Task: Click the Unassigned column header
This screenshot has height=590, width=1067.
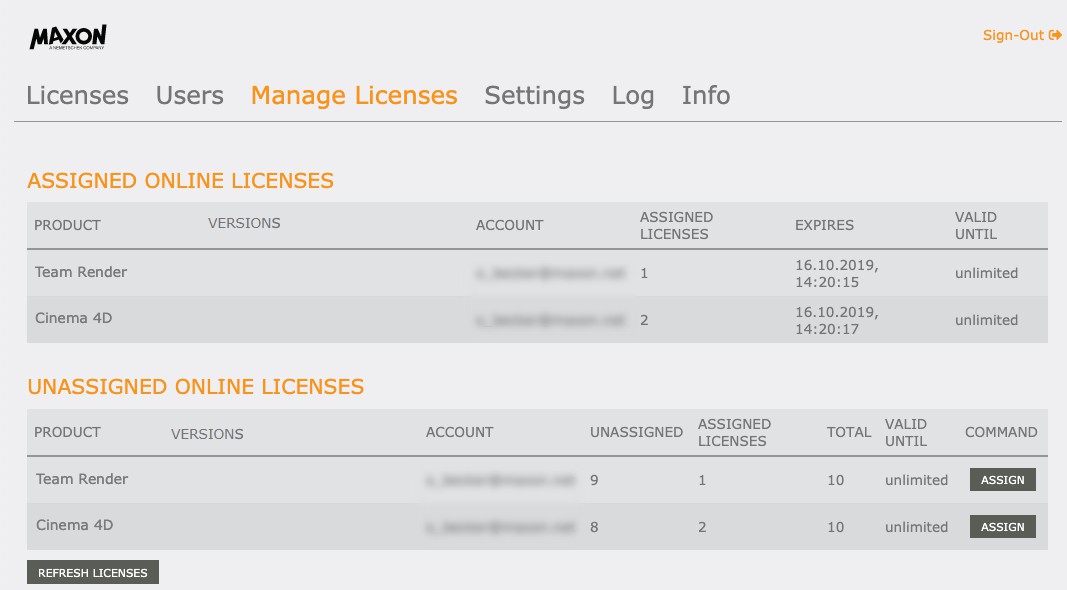Action: tap(636, 432)
